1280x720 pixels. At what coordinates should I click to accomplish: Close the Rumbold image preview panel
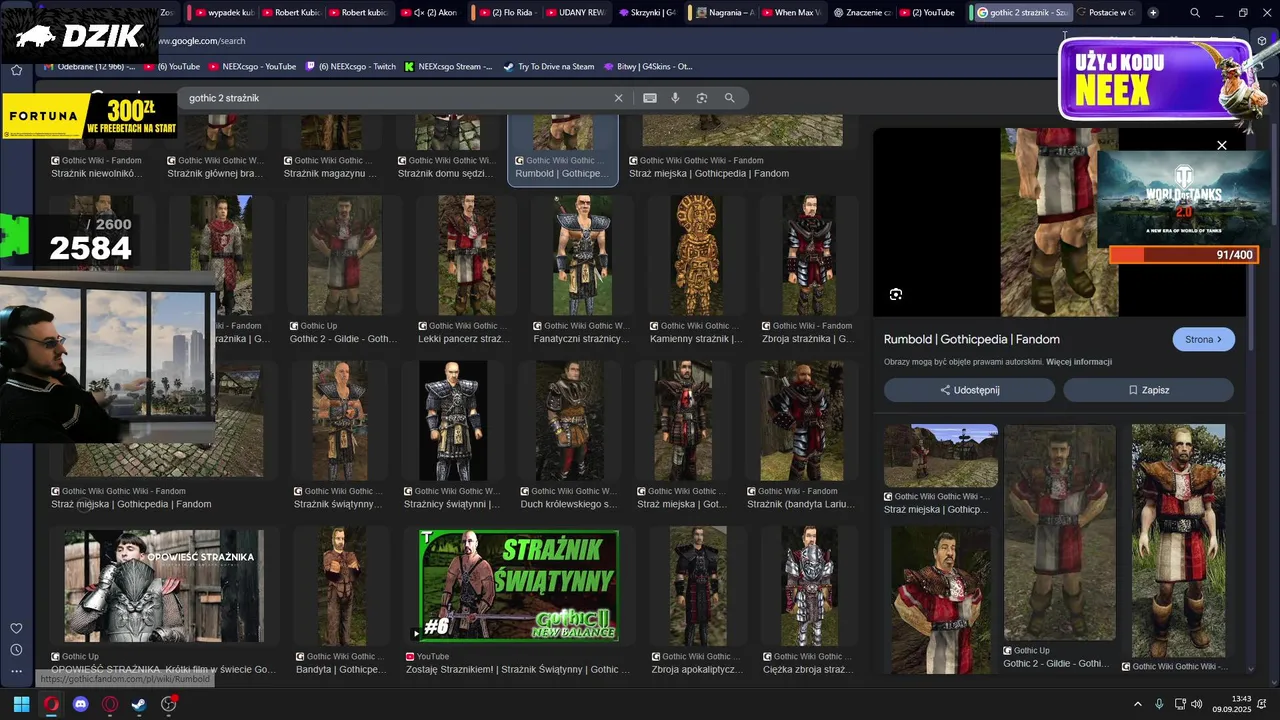(1221, 145)
